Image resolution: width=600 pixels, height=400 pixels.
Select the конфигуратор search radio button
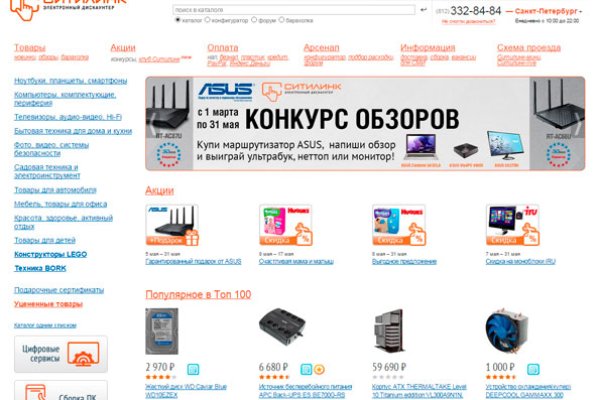click(x=207, y=20)
